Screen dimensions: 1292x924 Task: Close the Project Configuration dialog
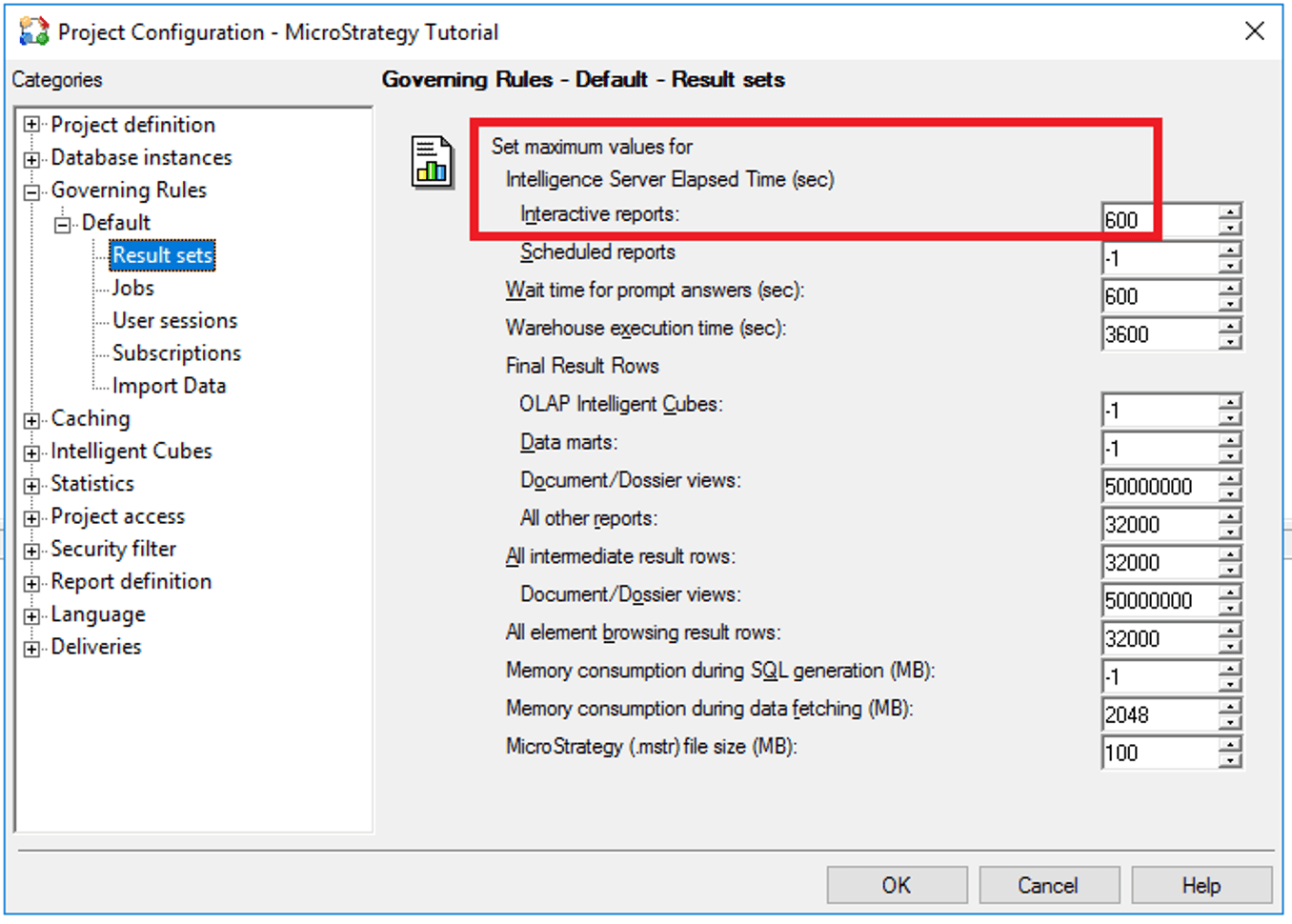pyautogui.click(x=1255, y=31)
